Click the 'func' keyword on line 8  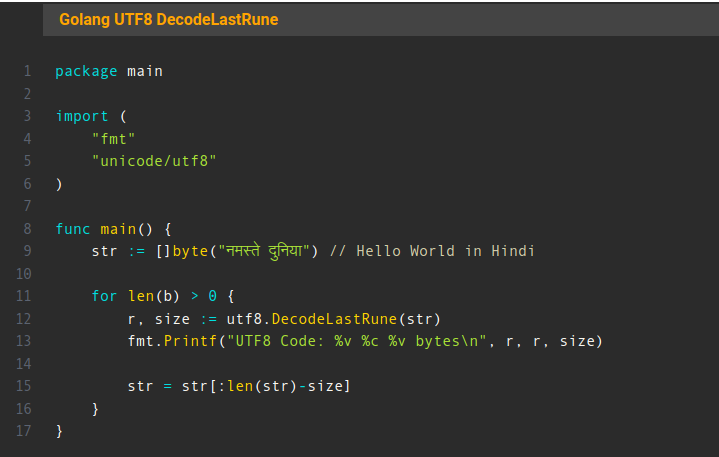(72, 228)
